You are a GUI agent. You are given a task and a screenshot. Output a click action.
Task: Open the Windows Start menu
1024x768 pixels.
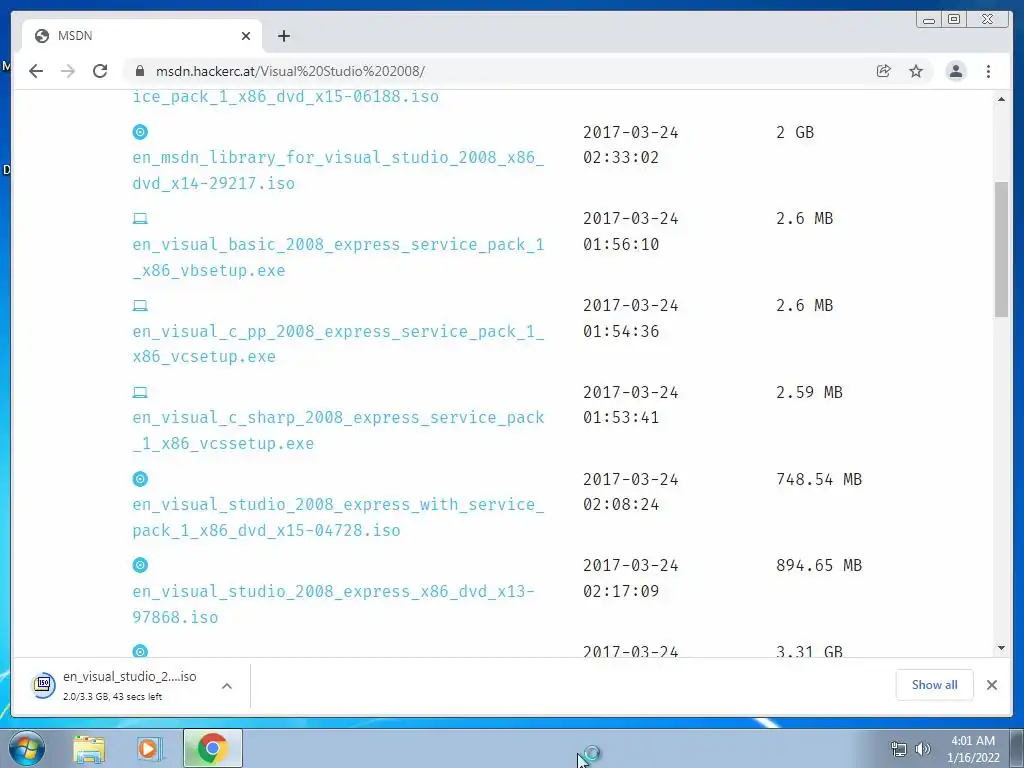tap(27, 748)
